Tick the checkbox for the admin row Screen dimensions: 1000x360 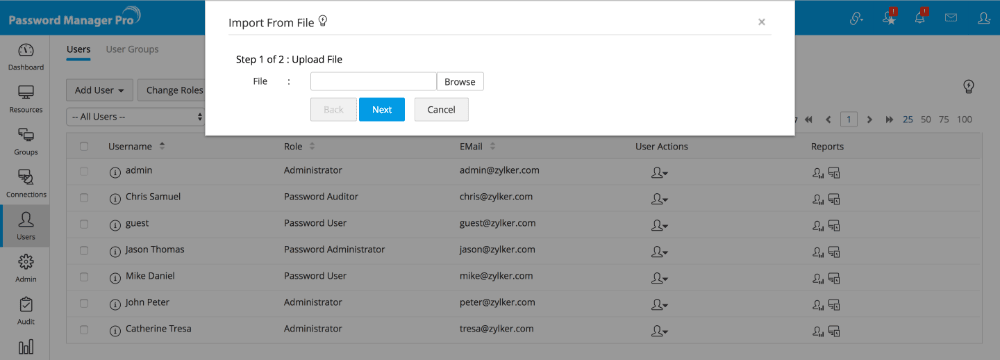tap(84, 171)
